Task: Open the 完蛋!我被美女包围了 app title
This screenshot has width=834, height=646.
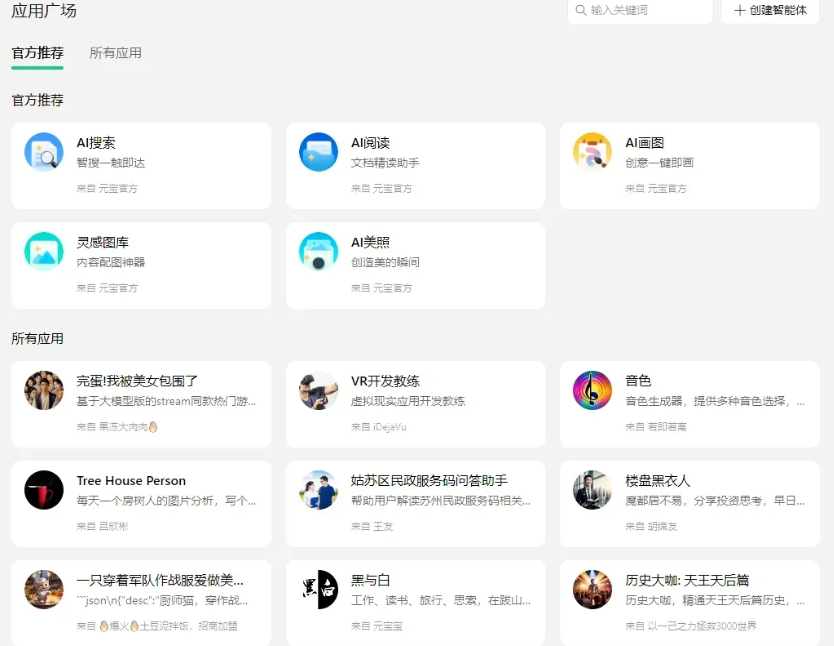Action: (x=137, y=381)
